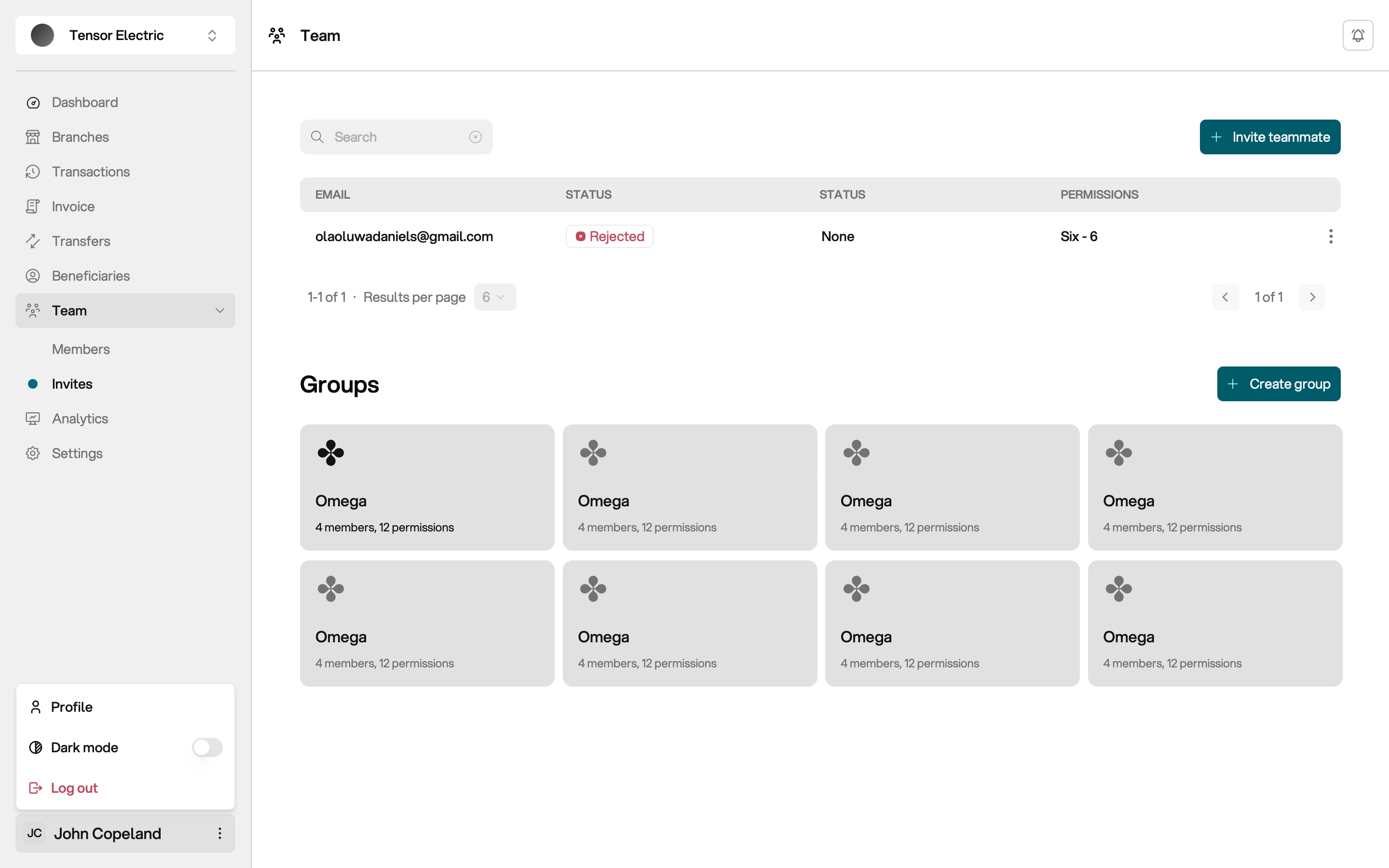Open the Invoice page
This screenshot has height=868, width=1389.
[x=73, y=207]
